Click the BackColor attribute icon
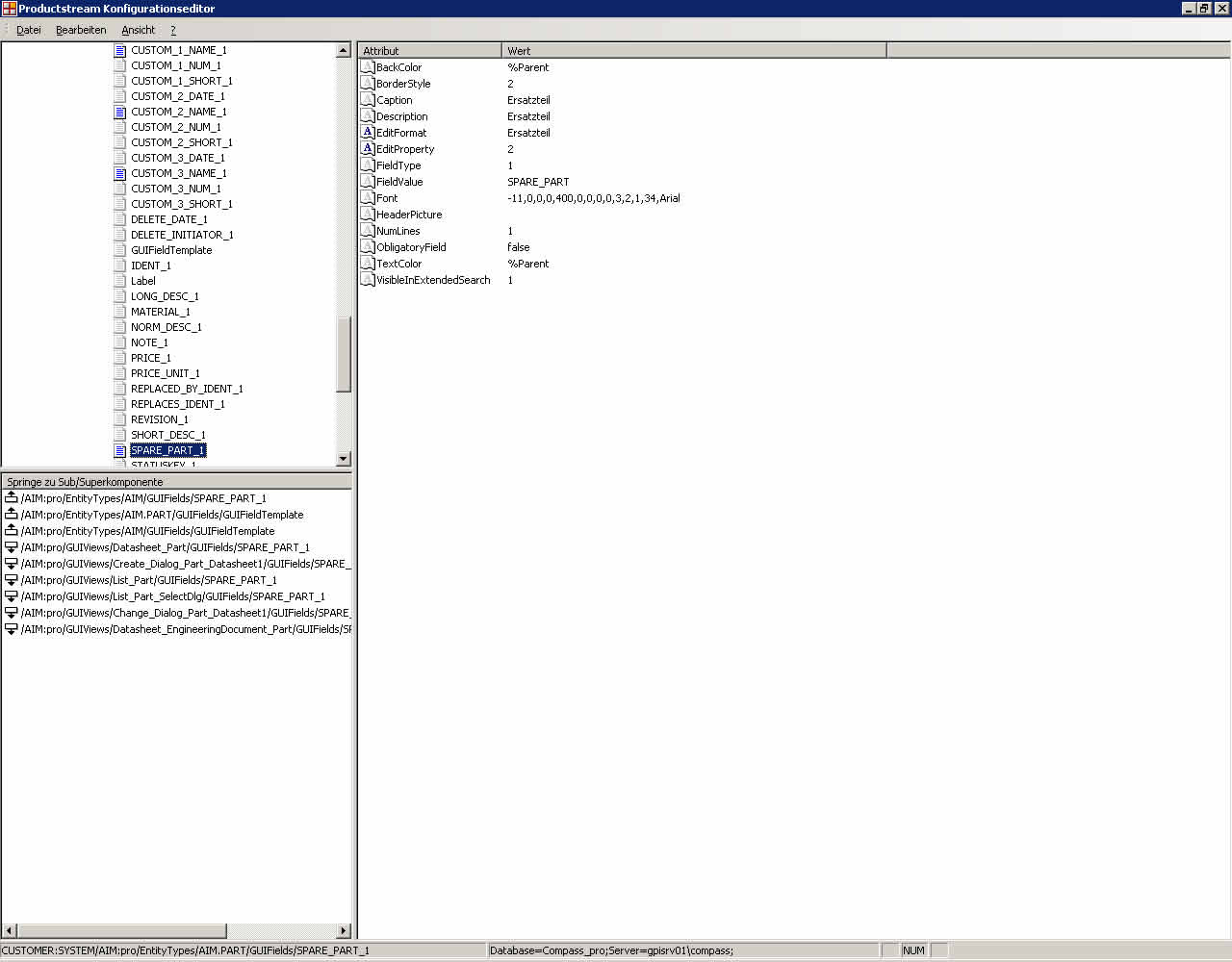Viewport: 1232px width, 962px height. coord(368,67)
